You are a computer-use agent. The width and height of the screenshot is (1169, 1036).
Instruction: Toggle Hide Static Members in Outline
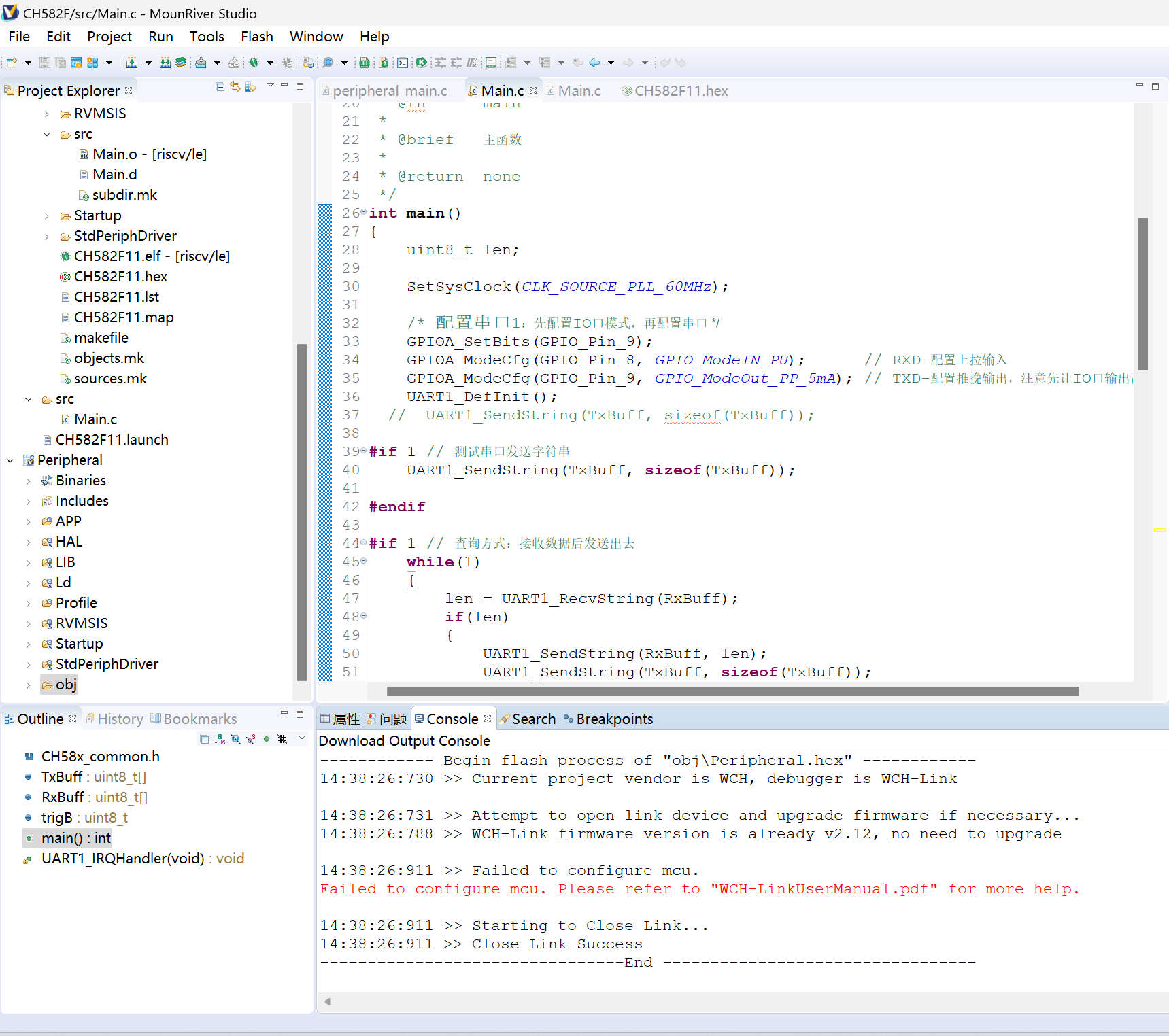(251, 739)
